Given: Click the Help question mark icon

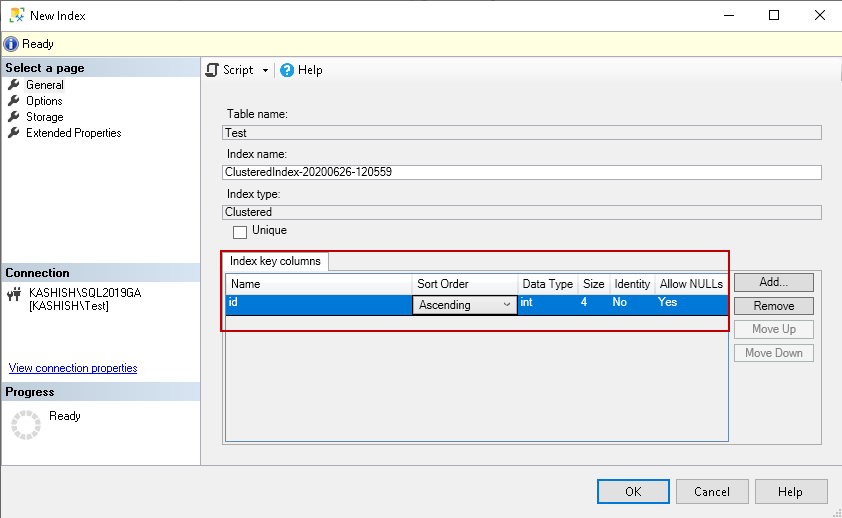Looking at the screenshot, I should point(287,70).
